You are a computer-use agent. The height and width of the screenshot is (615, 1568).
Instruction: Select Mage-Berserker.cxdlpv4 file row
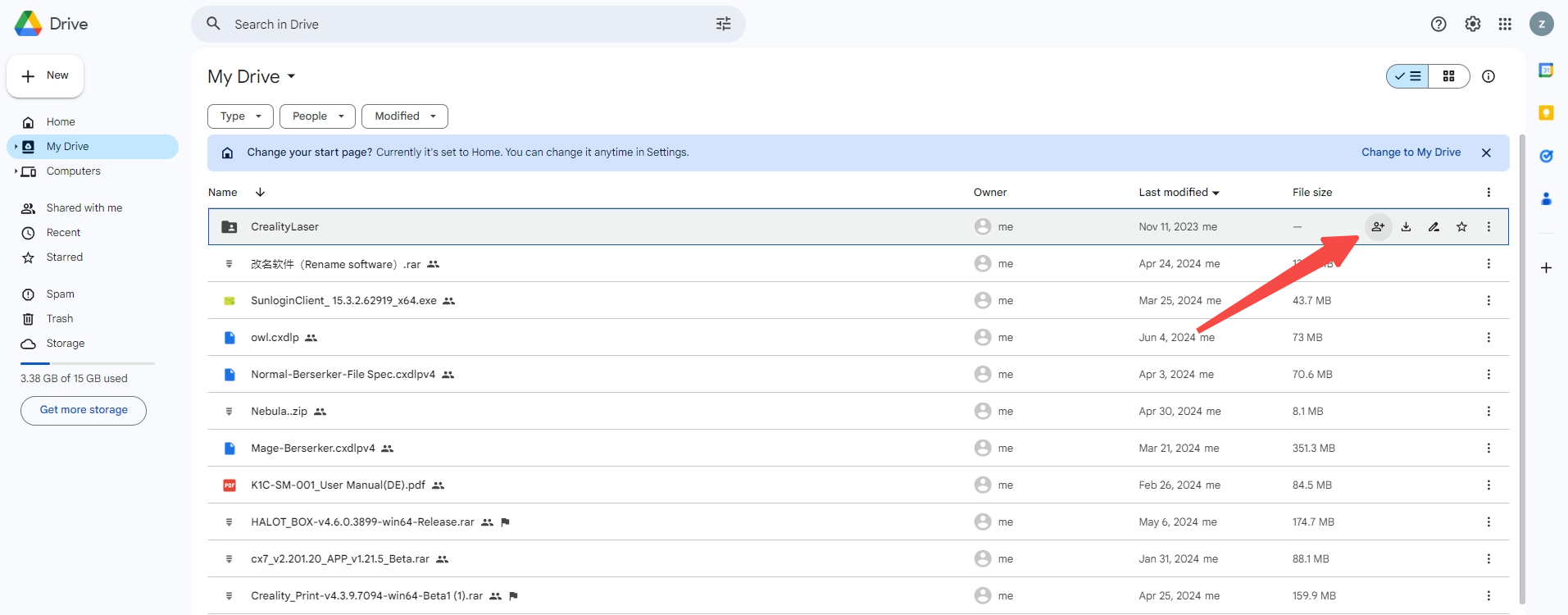coord(858,448)
